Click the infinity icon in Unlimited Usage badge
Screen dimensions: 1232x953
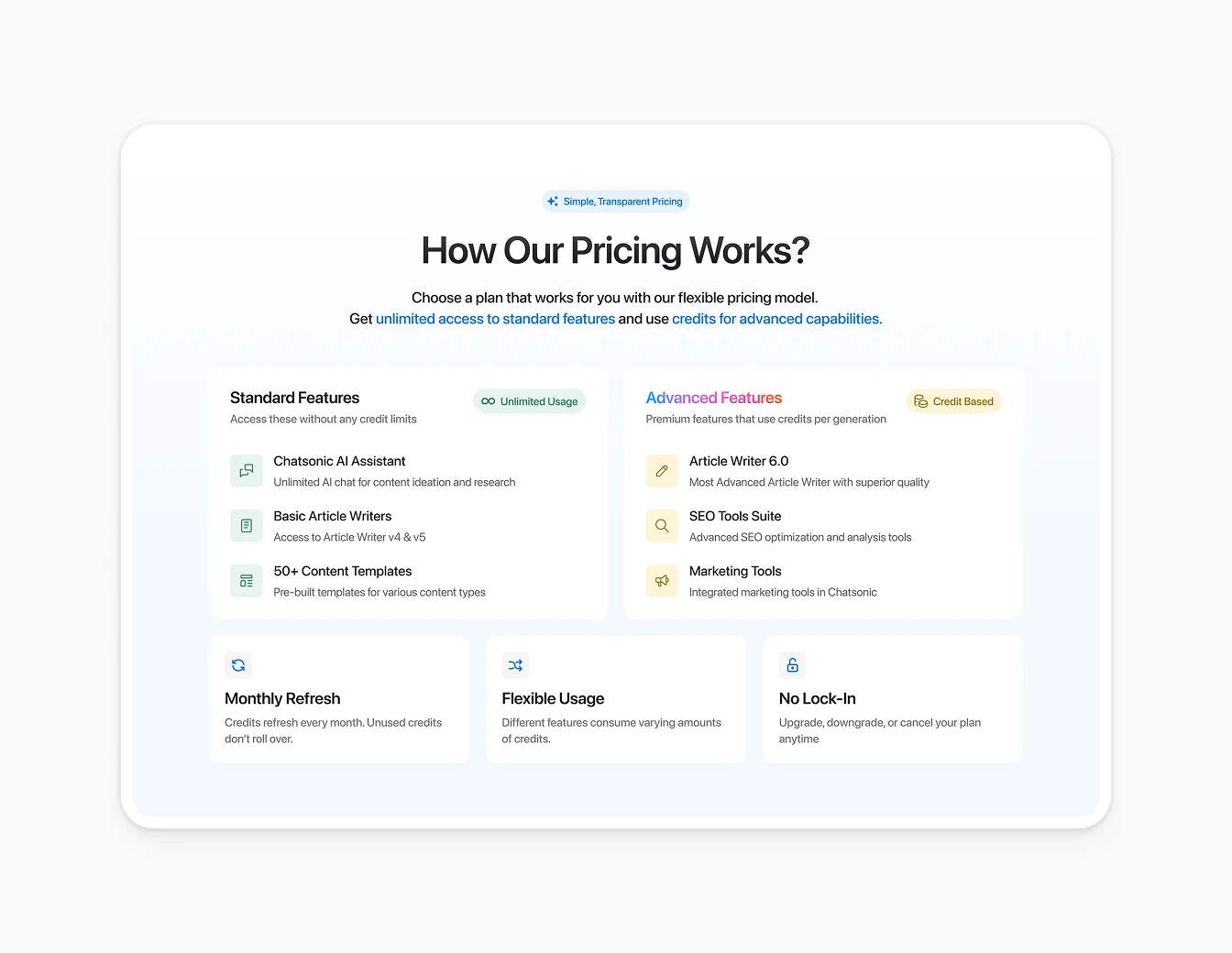coord(488,401)
